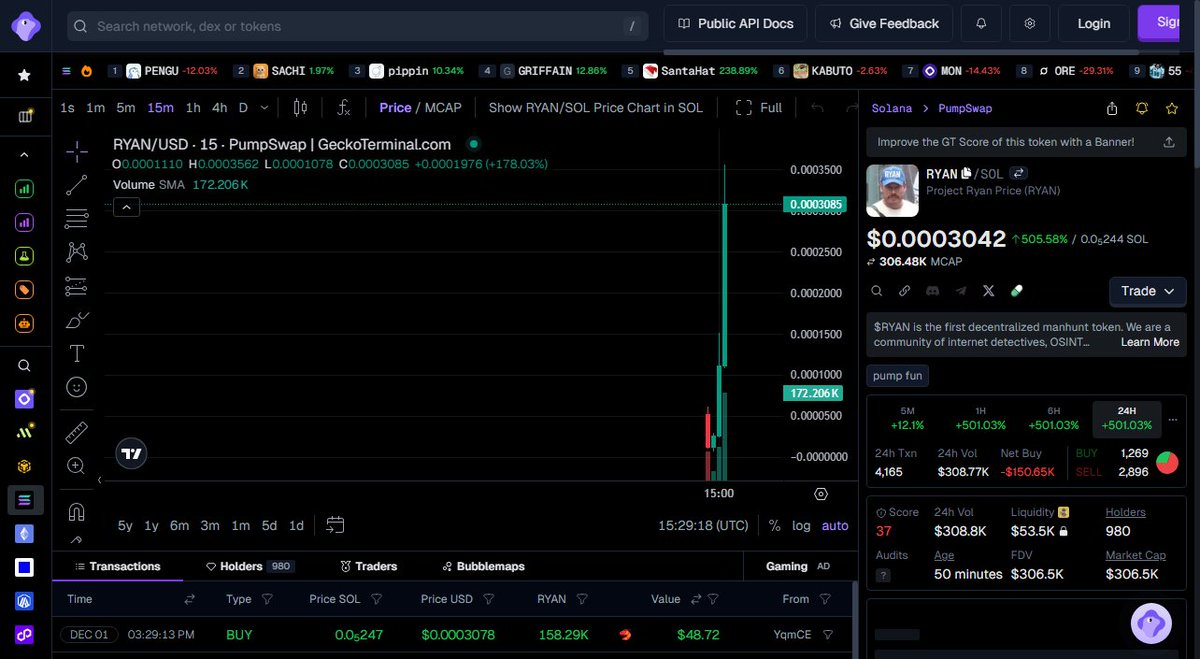Open the Price SOL column filter
The width and height of the screenshot is (1200, 659).
click(377, 599)
